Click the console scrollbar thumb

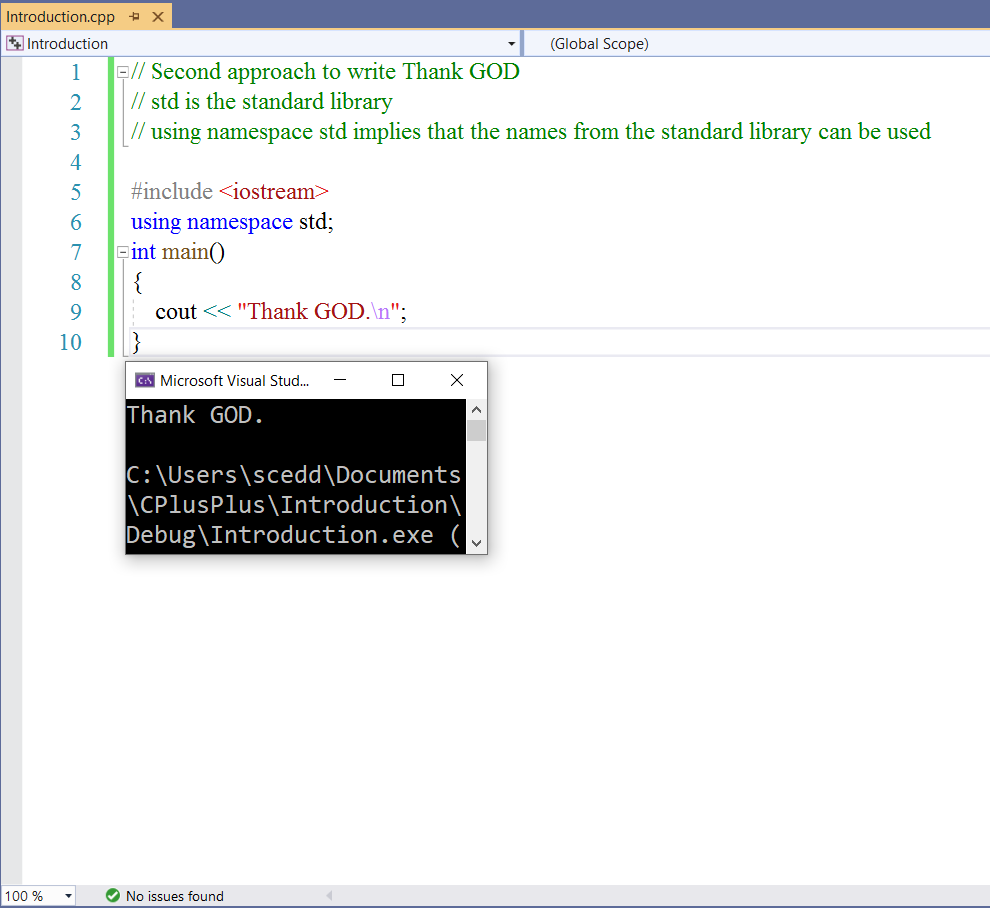point(477,431)
